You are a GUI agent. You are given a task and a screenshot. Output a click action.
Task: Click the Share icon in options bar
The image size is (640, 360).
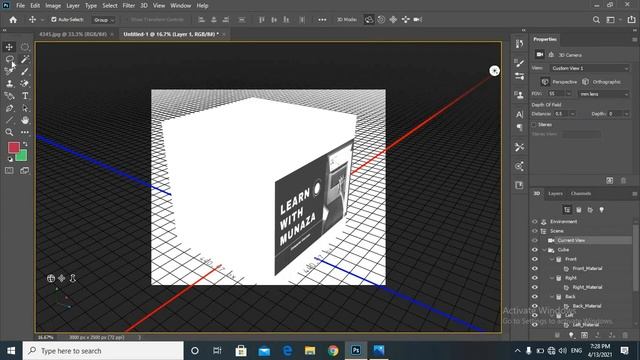pos(631,20)
